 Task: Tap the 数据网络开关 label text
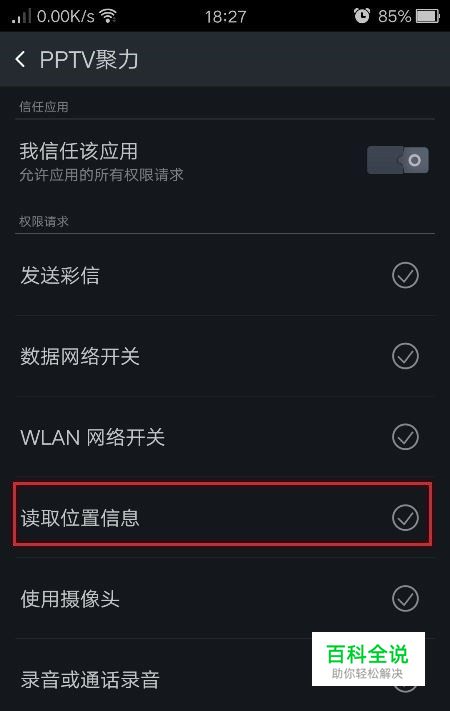click(80, 356)
